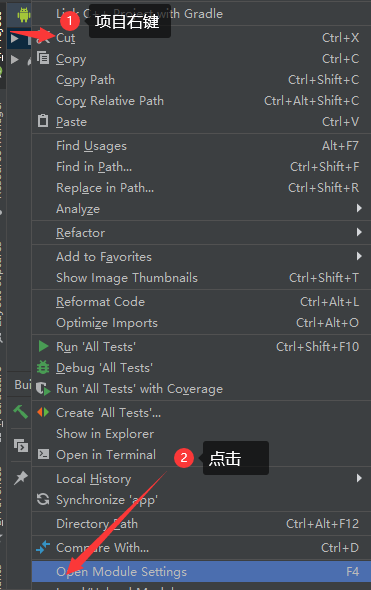This screenshot has height=590, width=371.
Task: Expand the first project tree node
Action: 14,38
